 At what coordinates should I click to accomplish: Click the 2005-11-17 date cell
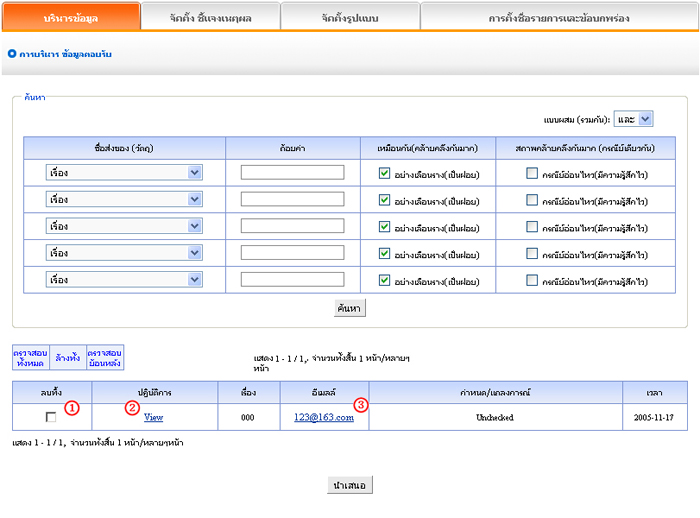click(654, 417)
